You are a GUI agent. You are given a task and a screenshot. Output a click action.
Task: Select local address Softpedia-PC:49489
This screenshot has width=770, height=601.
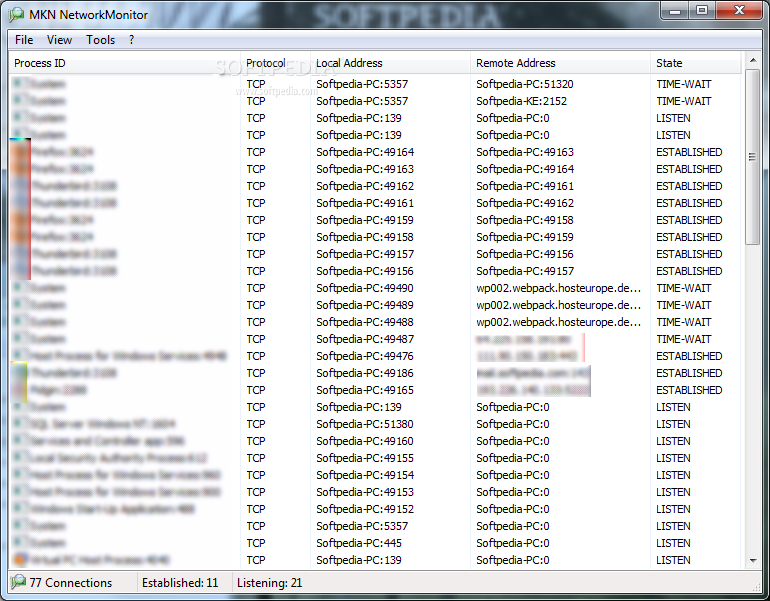(365, 305)
